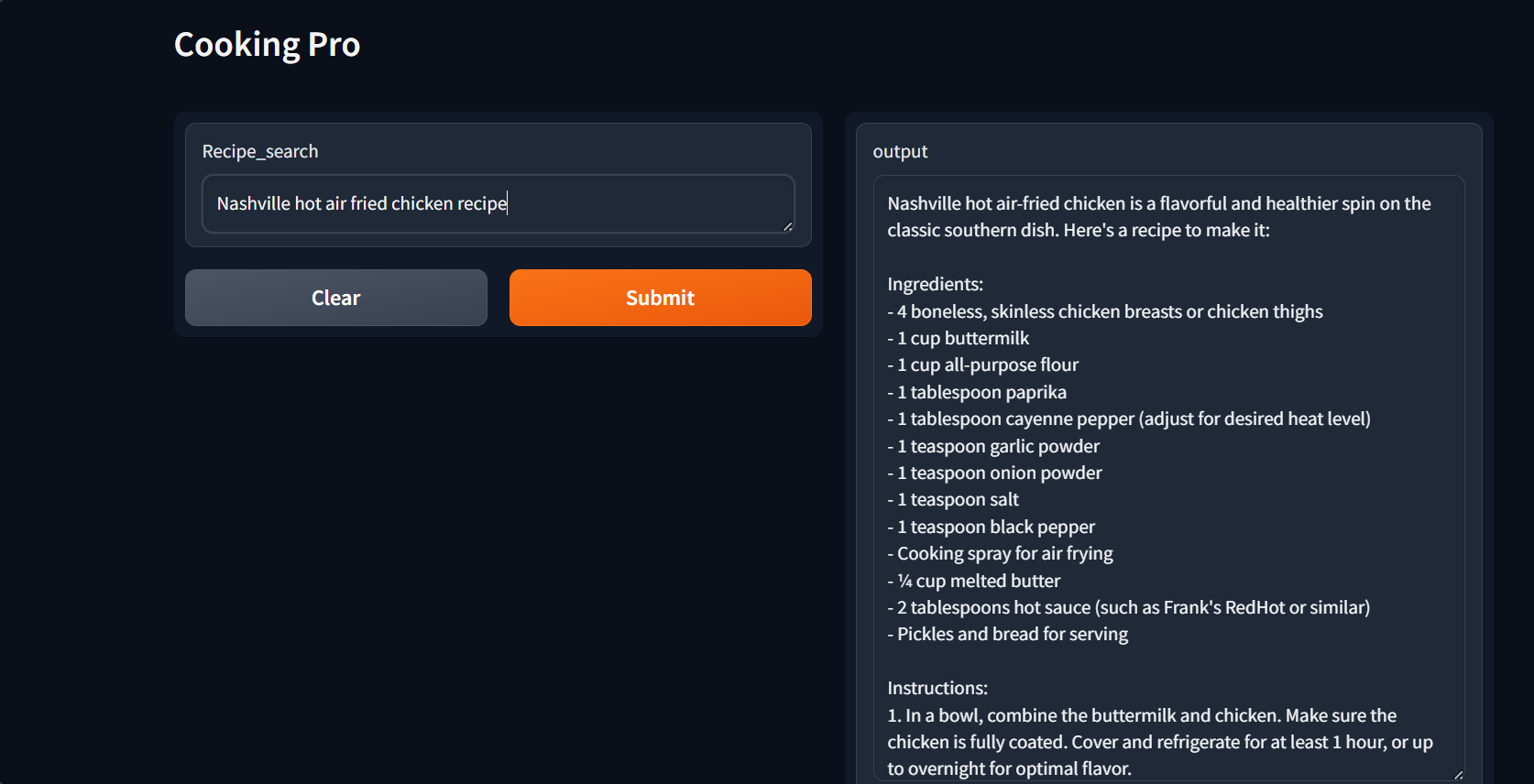Click the Instructions heading in the output
The height and width of the screenshot is (784, 1534).
click(937, 688)
